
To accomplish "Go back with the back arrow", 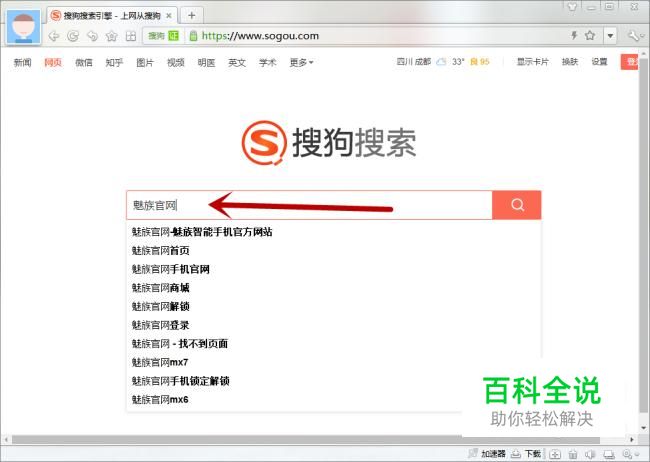I will click(x=53, y=36).
